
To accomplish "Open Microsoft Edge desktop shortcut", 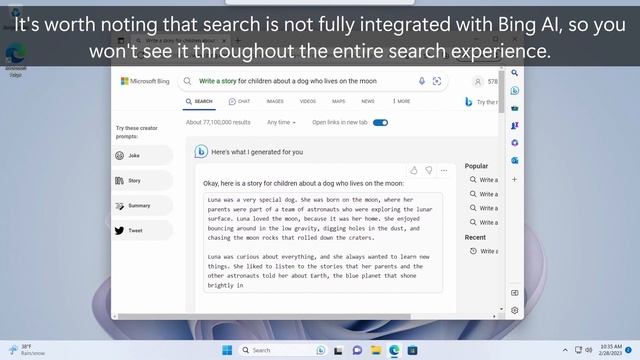I will tap(16, 60).
